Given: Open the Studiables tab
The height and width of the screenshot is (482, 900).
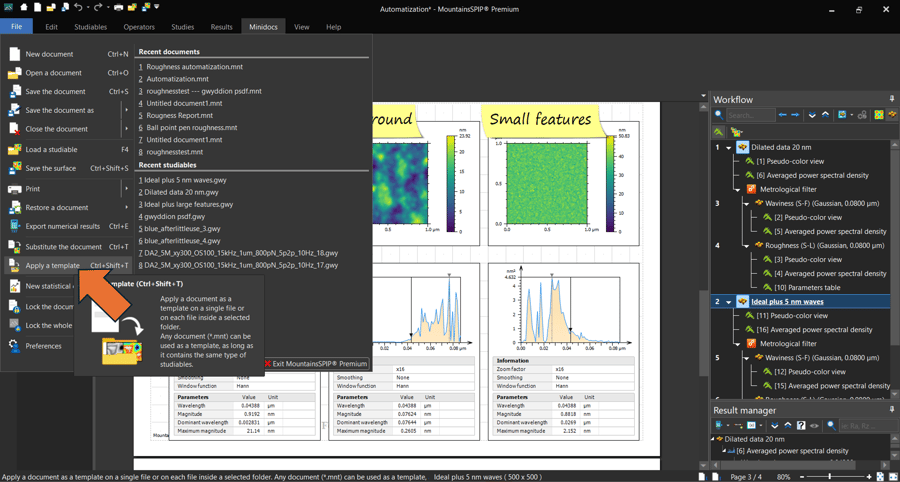Looking at the screenshot, I should coord(90,27).
